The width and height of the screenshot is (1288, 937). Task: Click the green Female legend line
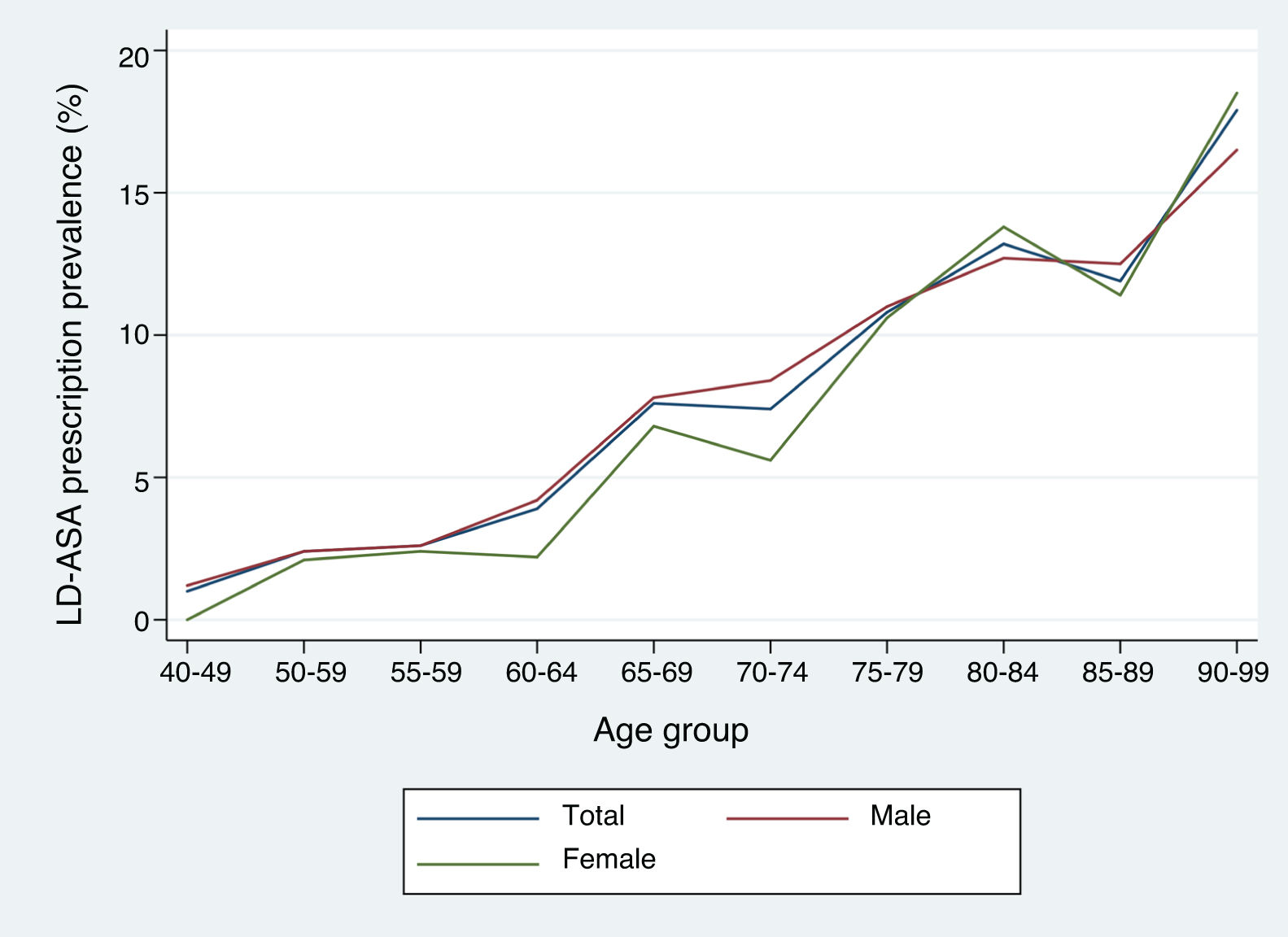(478, 864)
